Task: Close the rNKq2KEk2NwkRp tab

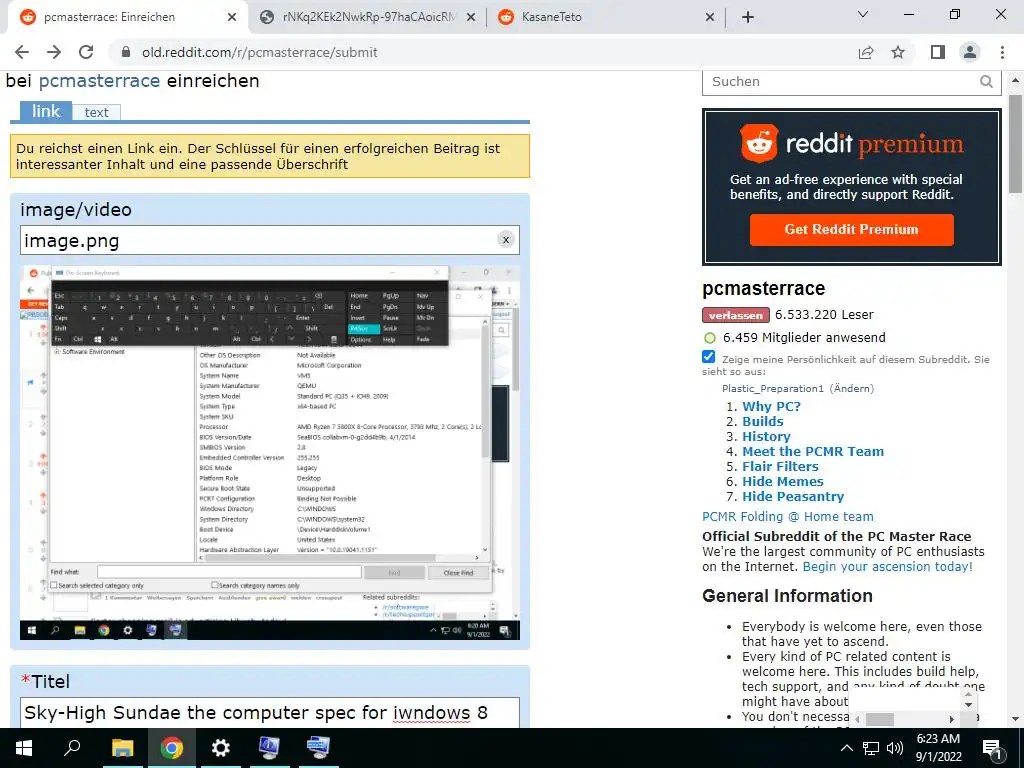Action: (x=471, y=17)
